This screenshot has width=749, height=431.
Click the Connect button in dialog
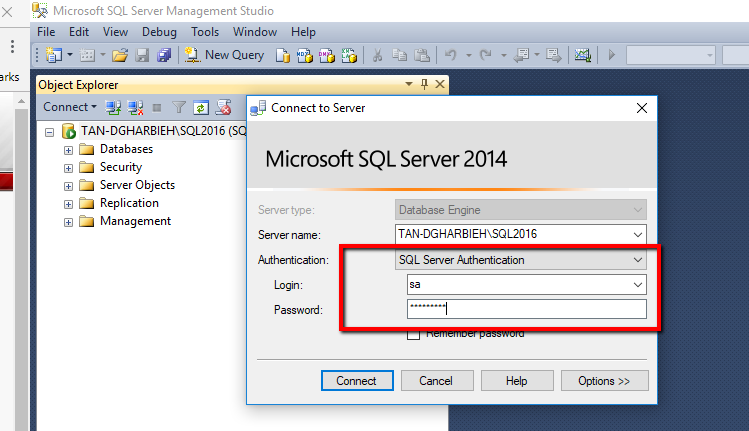tap(357, 381)
